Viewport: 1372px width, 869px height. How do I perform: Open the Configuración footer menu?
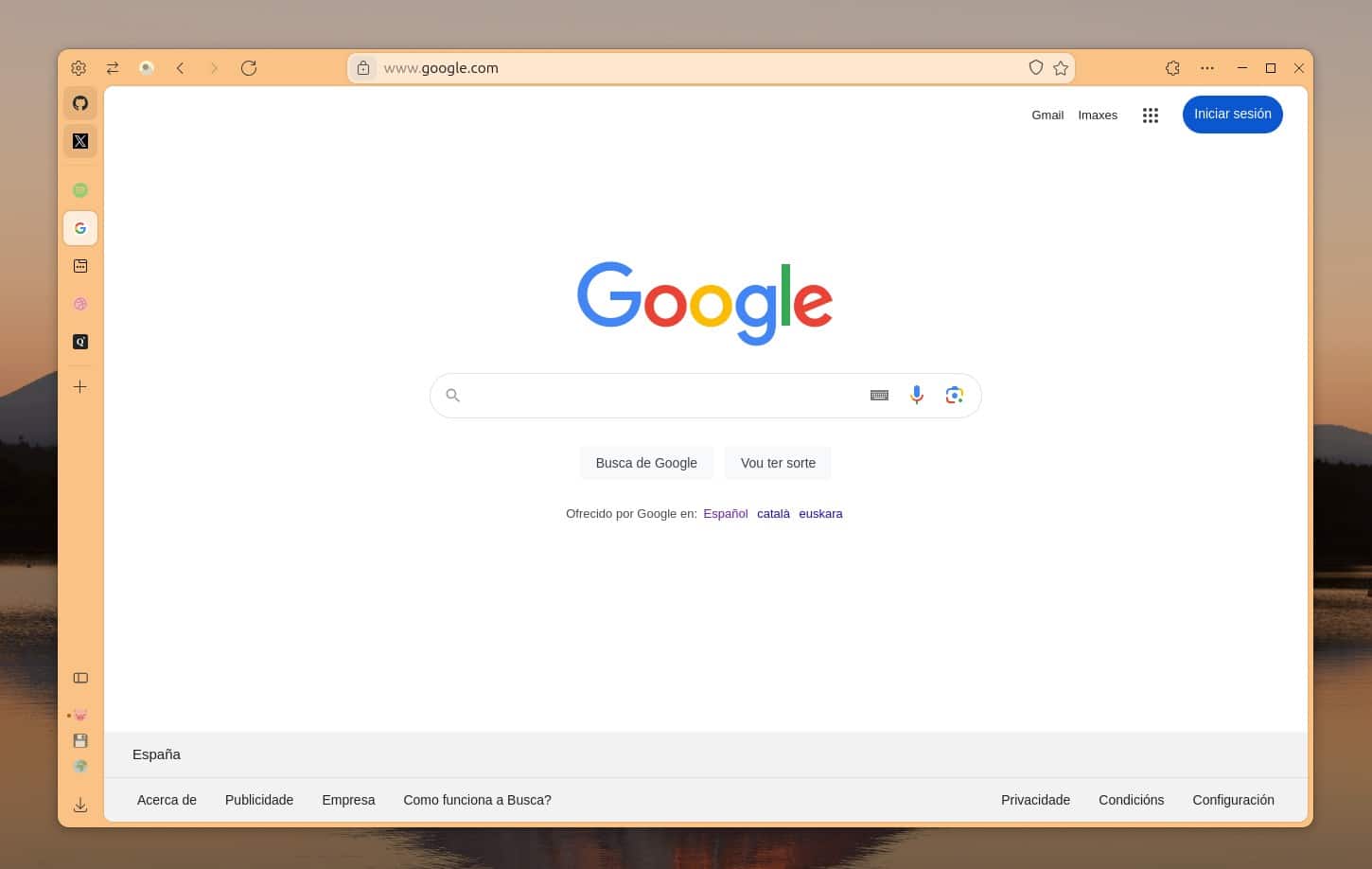1233,800
